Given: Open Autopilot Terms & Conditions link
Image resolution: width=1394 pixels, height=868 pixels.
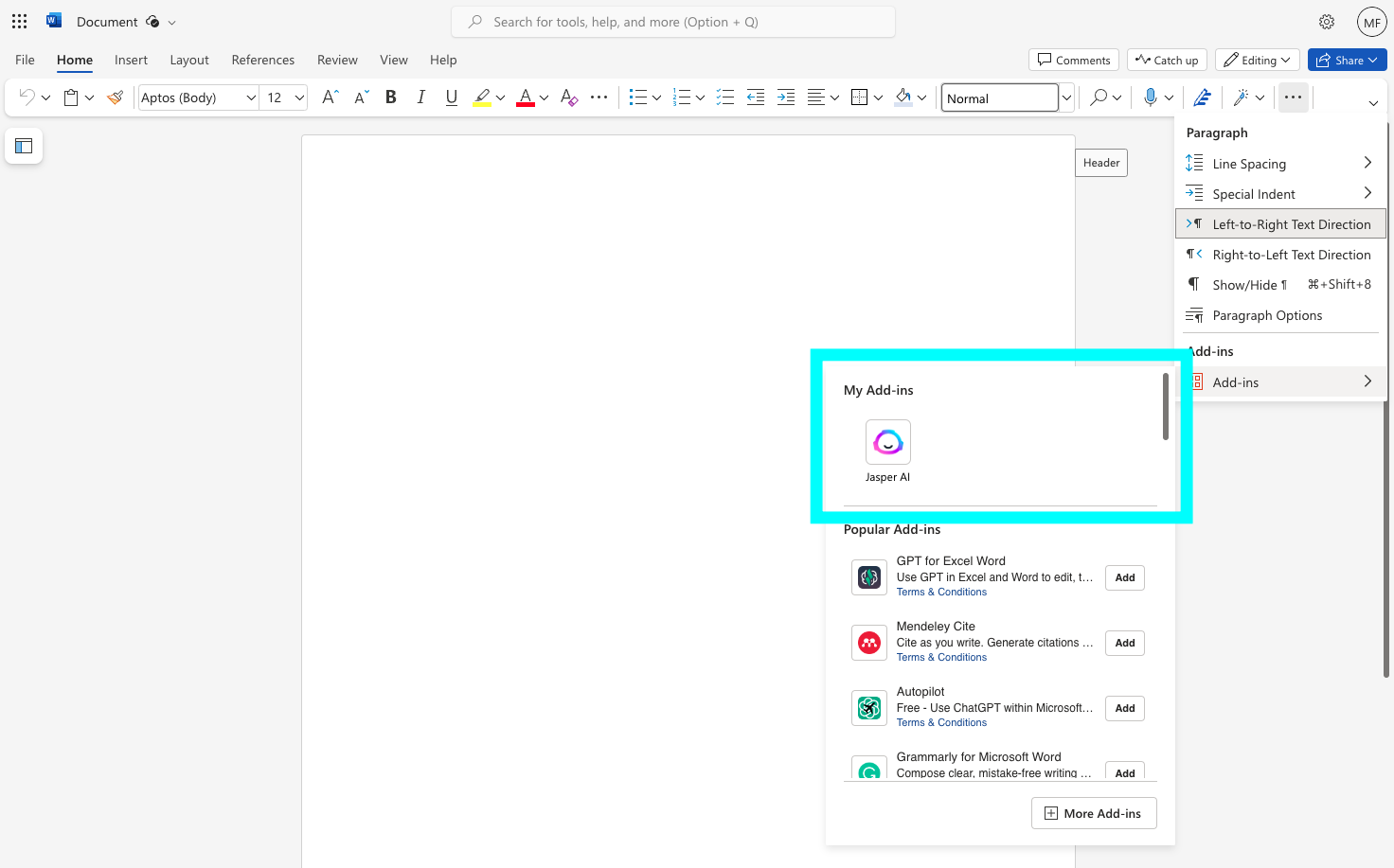Looking at the screenshot, I should click(x=941, y=722).
